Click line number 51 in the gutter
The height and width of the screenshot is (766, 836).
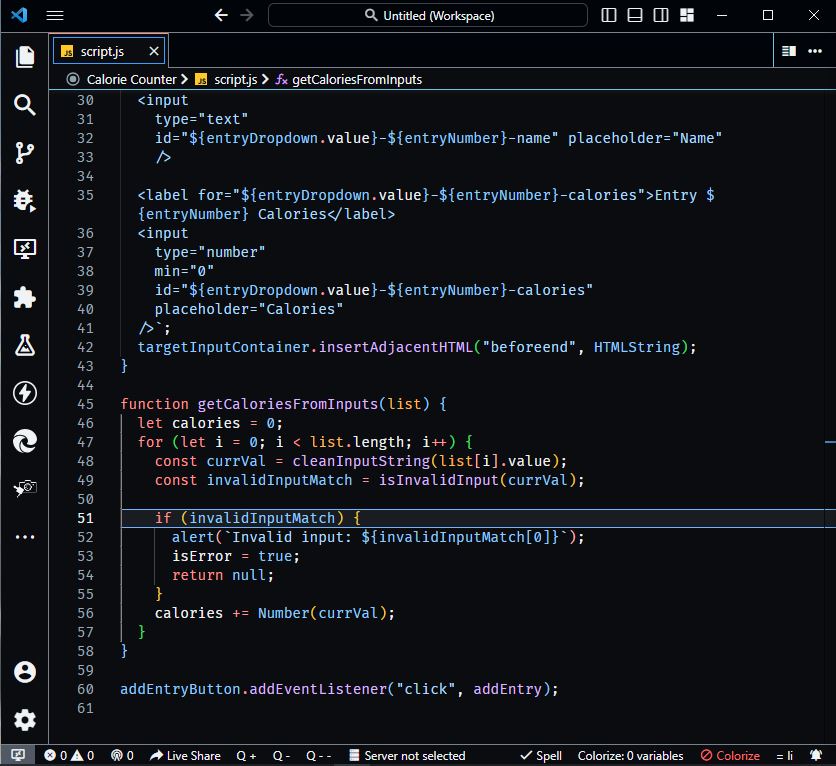pos(85,518)
